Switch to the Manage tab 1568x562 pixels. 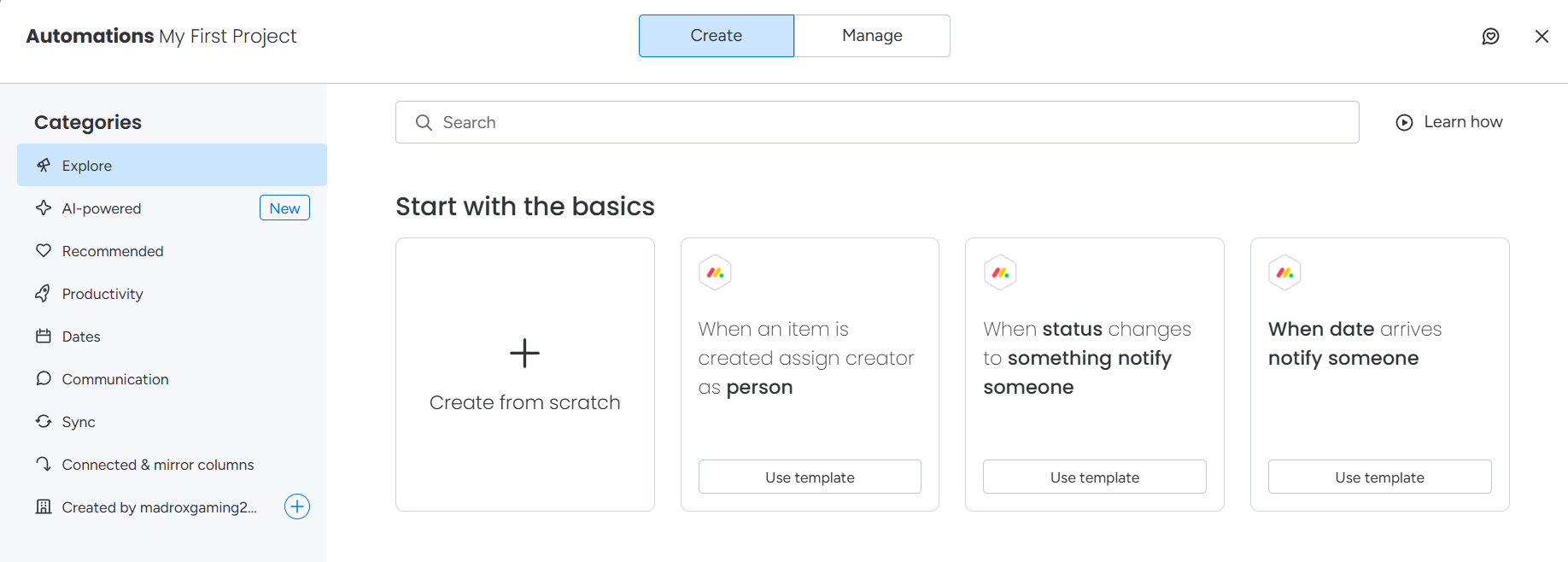pyautogui.click(x=872, y=36)
